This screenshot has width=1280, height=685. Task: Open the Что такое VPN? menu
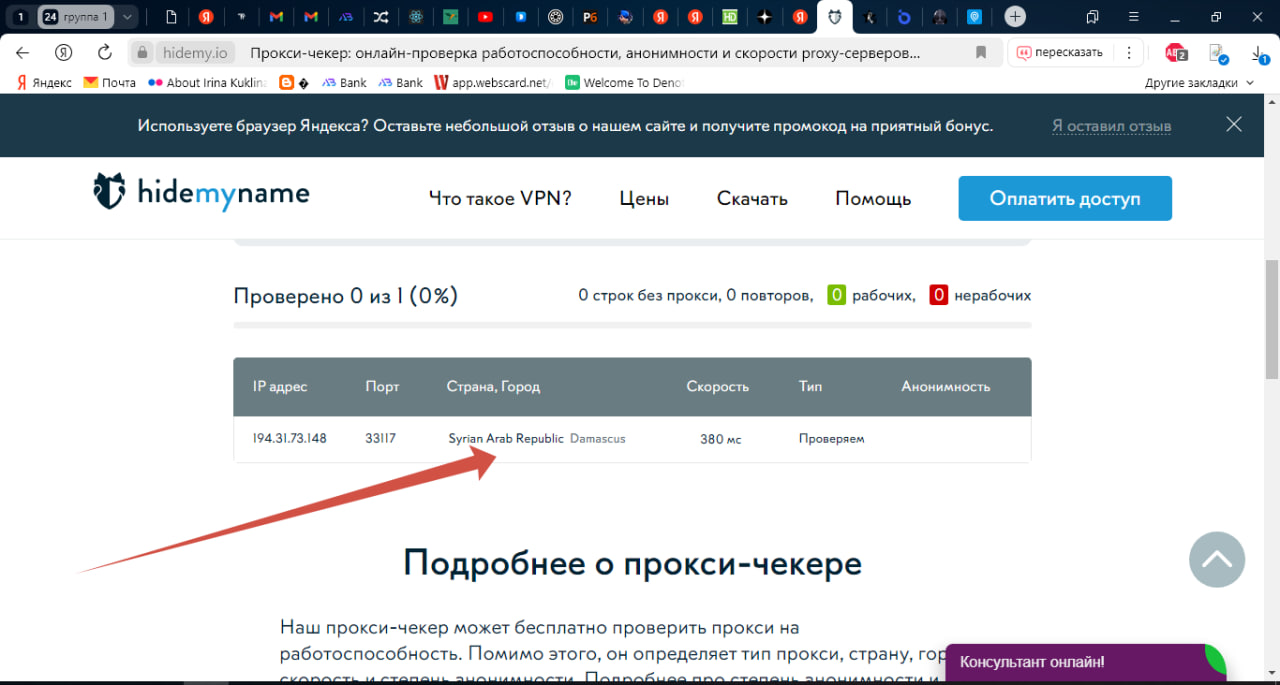(x=500, y=198)
